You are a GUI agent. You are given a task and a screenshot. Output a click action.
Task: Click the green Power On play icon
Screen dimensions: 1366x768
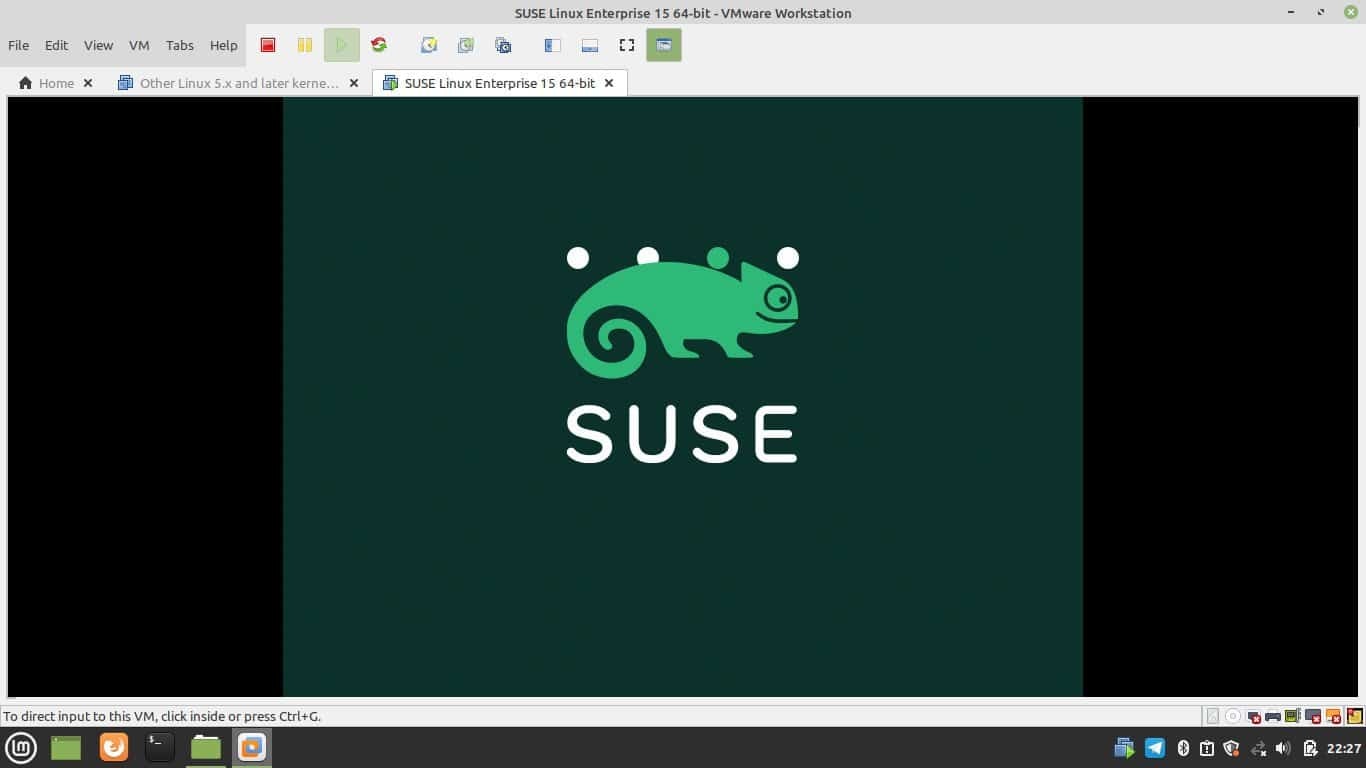pyautogui.click(x=341, y=45)
